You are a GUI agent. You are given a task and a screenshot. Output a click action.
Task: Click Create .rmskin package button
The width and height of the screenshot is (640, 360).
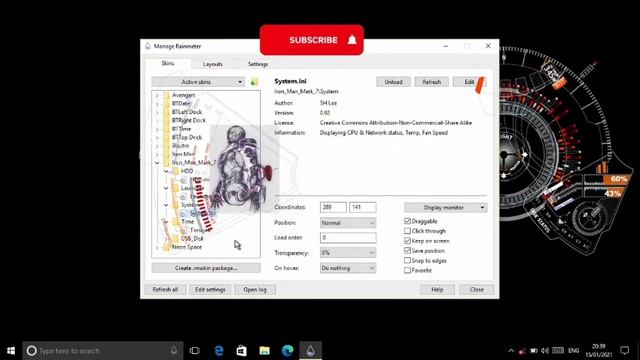pos(206,268)
